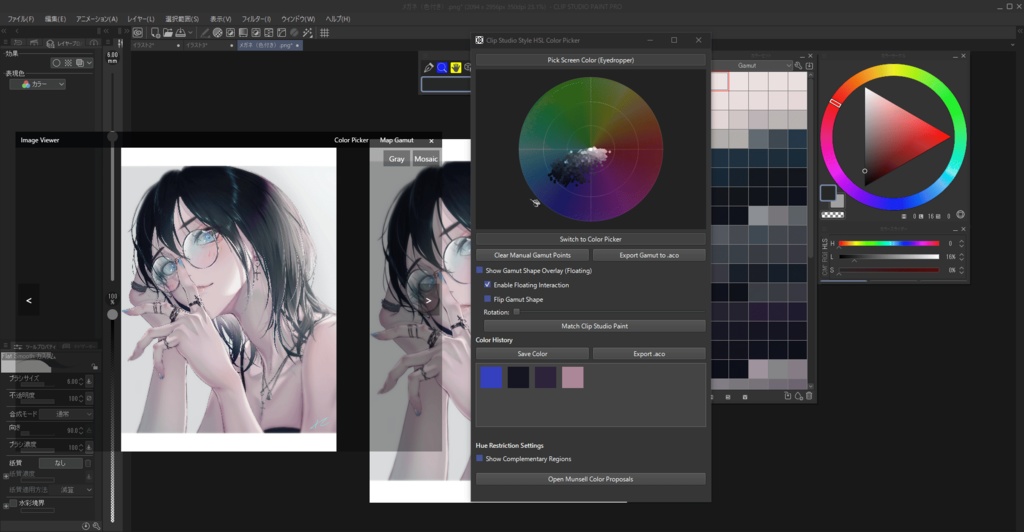Select the pen icon in the floating tool palette

coord(428,67)
